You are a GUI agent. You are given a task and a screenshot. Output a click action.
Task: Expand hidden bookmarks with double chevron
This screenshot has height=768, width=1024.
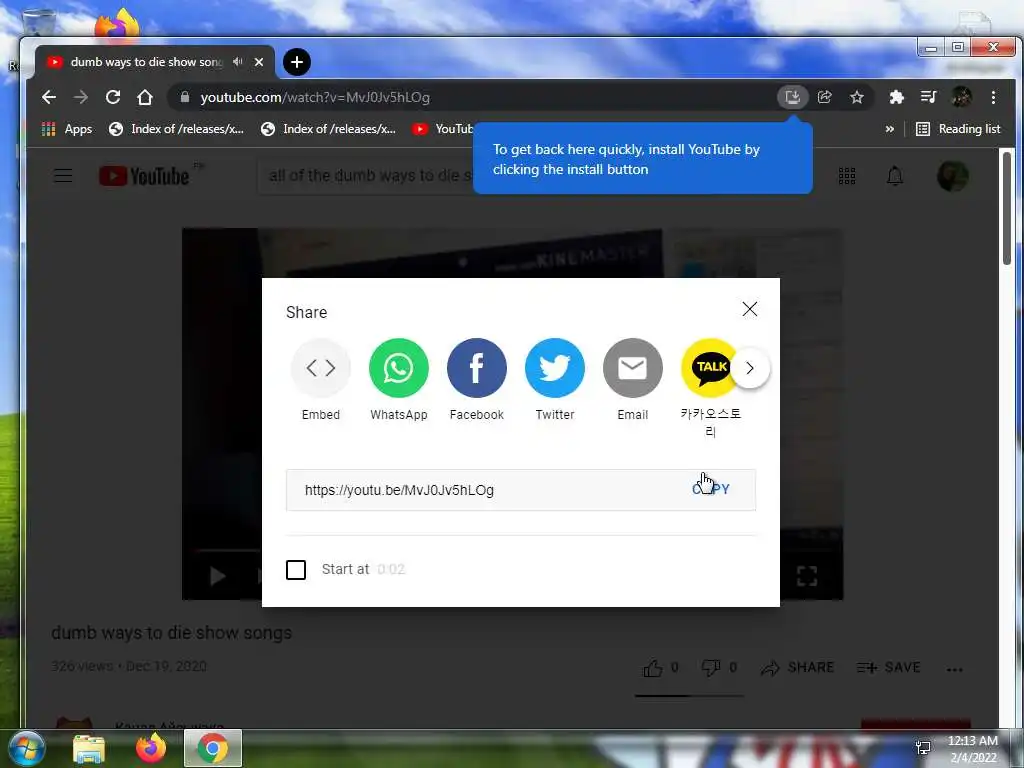click(889, 129)
